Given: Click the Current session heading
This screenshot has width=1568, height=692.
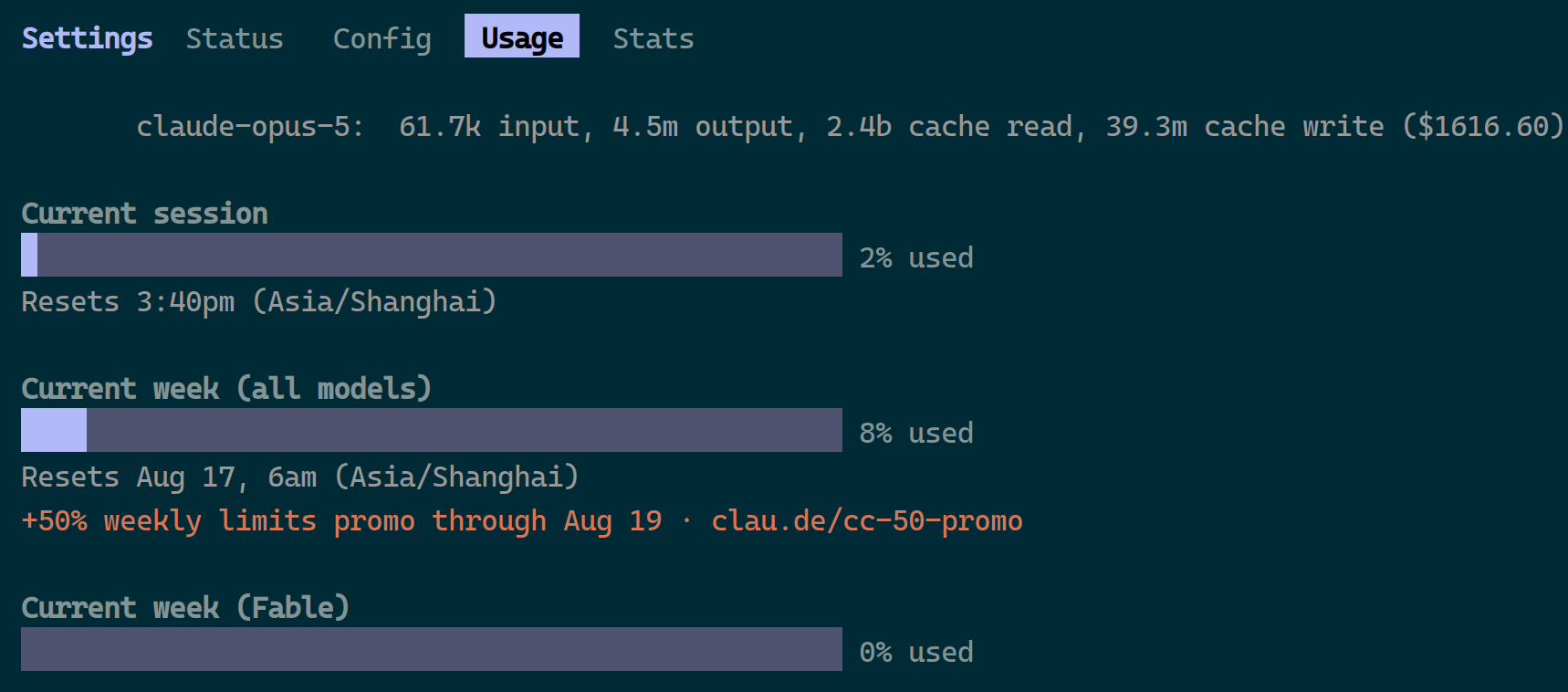Looking at the screenshot, I should [x=145, y=213].
